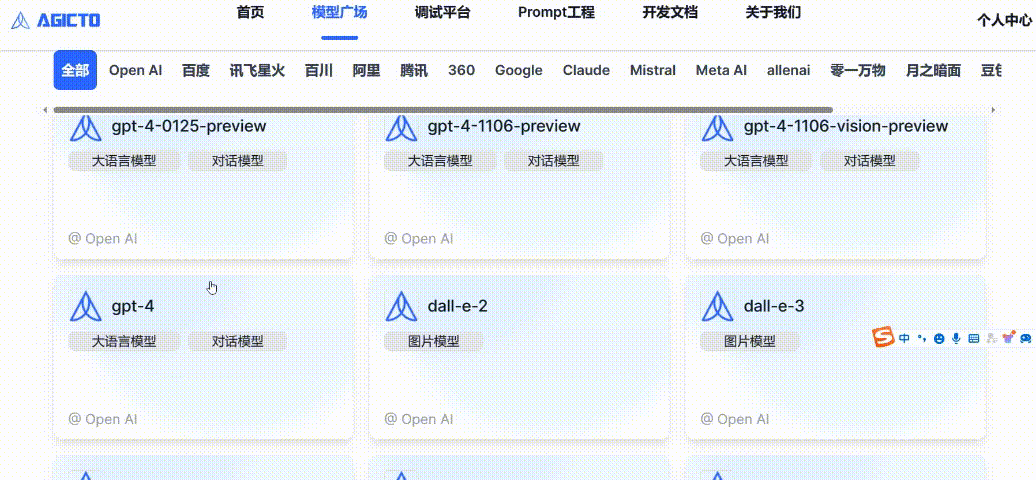1036x480 pixels.
Task: Click 对话模型 tag on gpt-4-1106-vision-preview card
Action: tap(870, 161)
